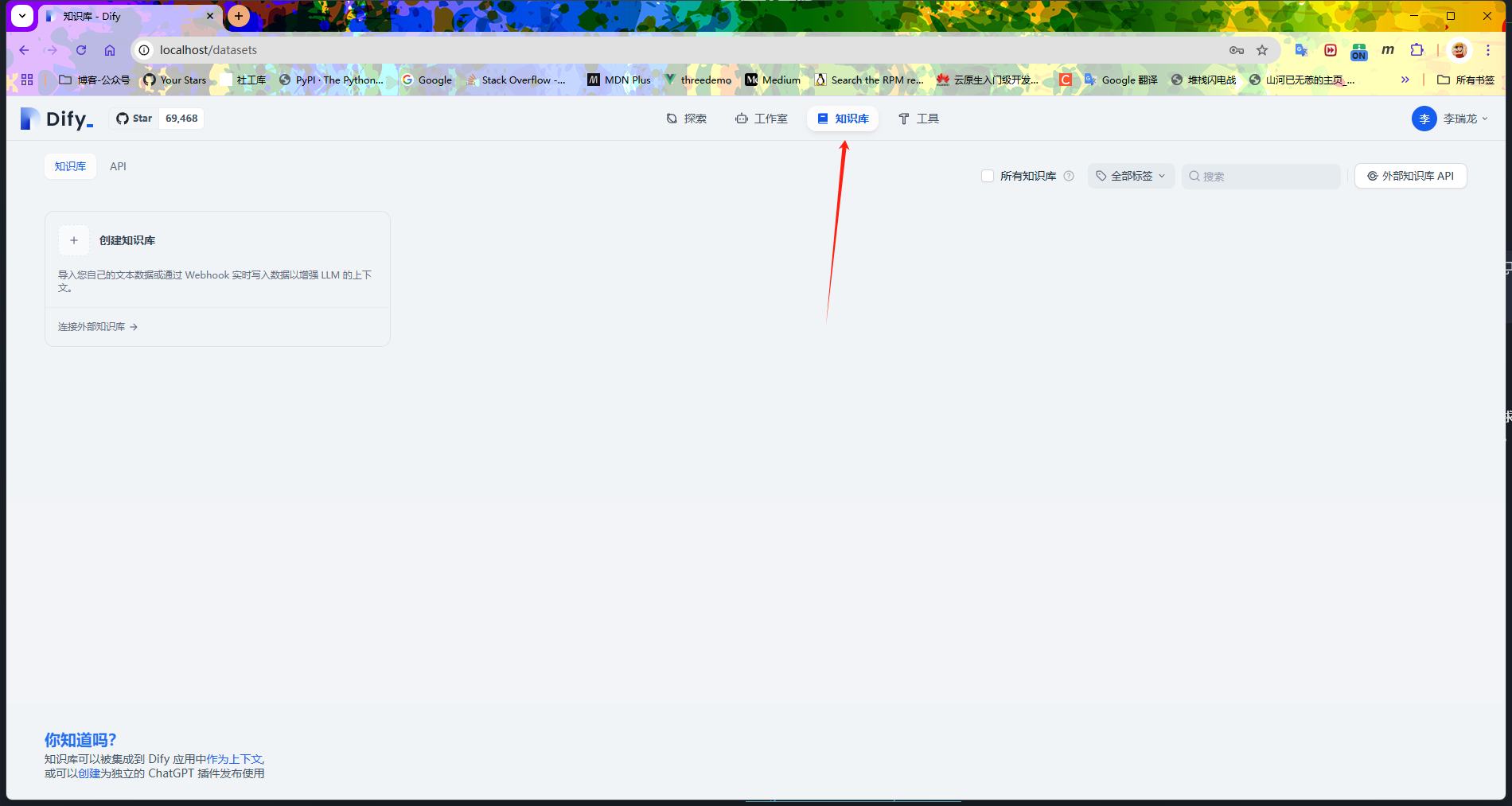
Task: Click the browser forward arrow
Action: pos(53,50)
